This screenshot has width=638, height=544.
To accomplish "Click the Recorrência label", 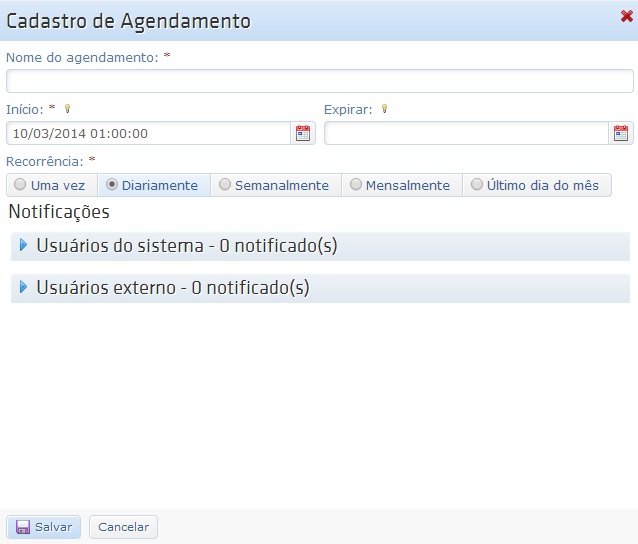I will pos(45,162).
